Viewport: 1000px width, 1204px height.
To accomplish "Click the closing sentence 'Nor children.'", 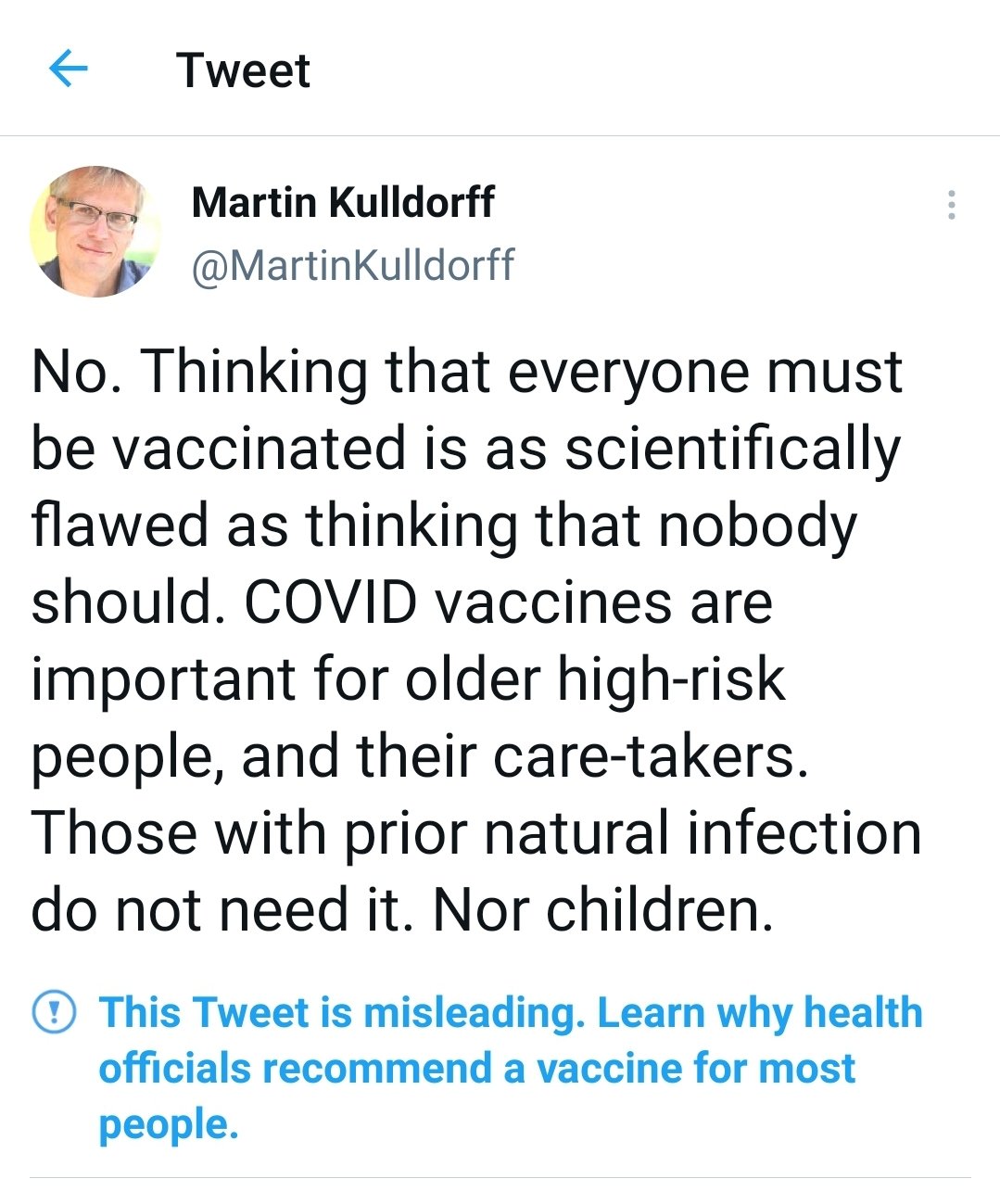I will (603, 910).
